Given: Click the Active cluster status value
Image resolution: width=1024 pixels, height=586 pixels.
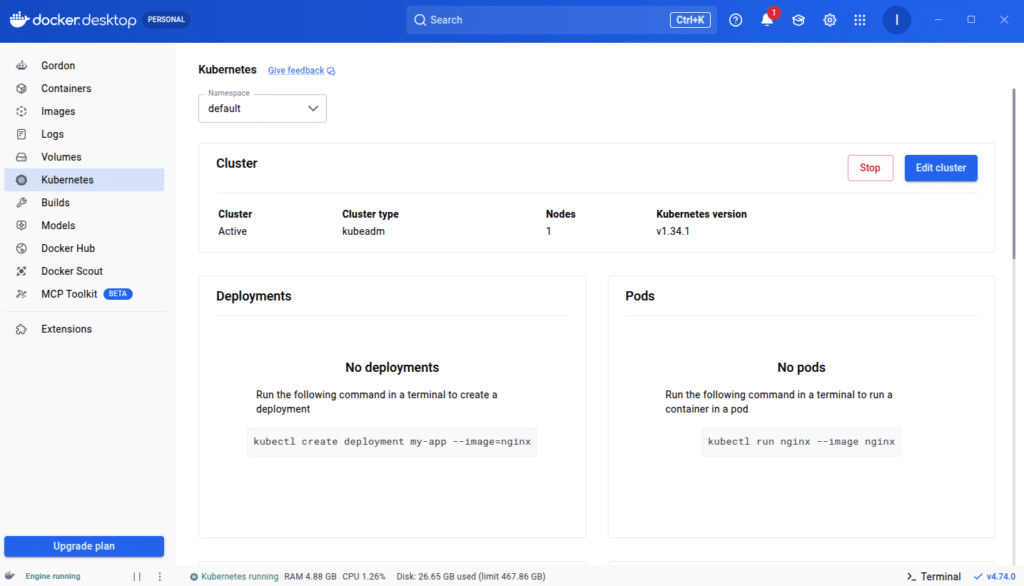Looking at the screenshot, I should 232,231.
